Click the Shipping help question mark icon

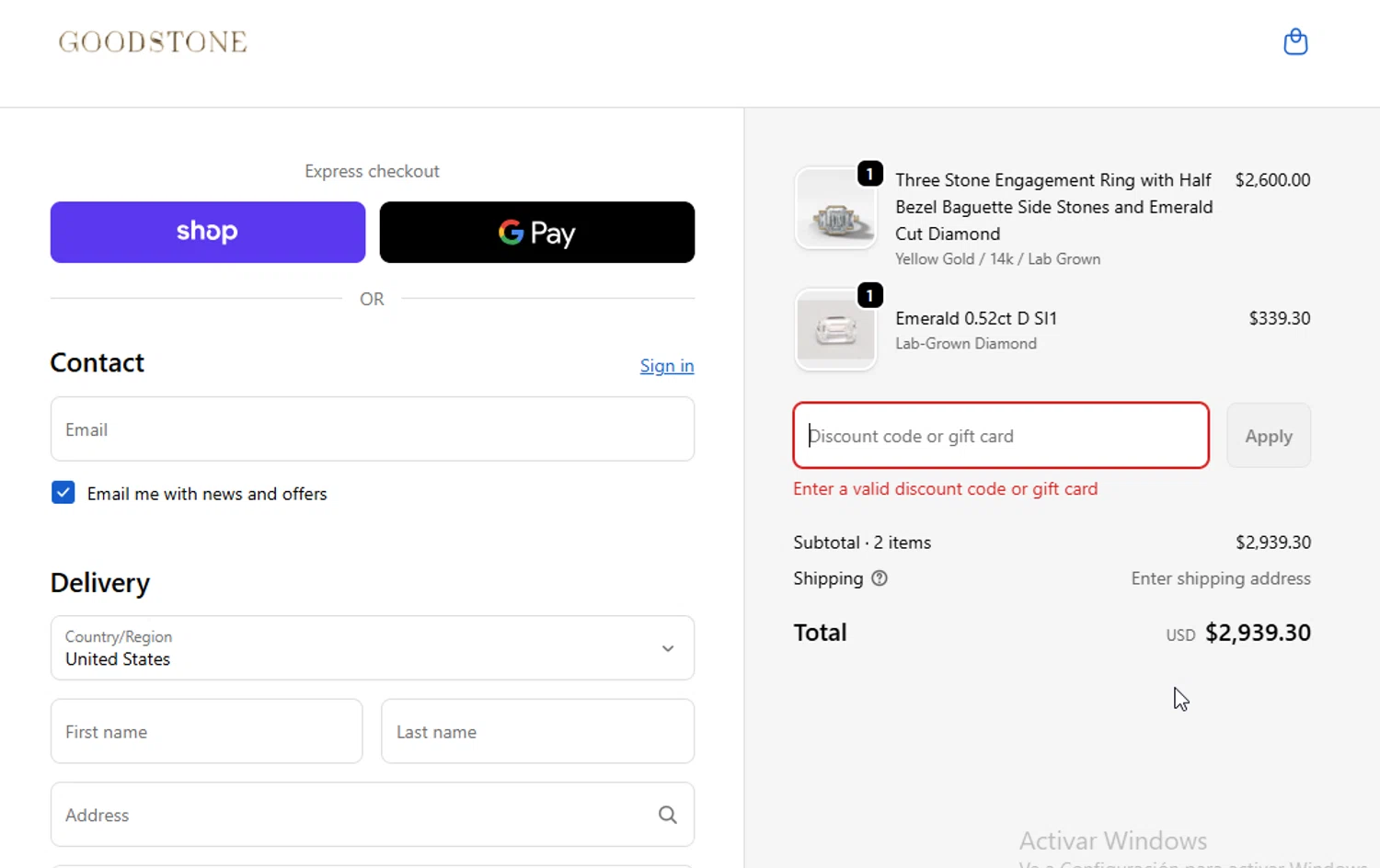tap(880, 578)
